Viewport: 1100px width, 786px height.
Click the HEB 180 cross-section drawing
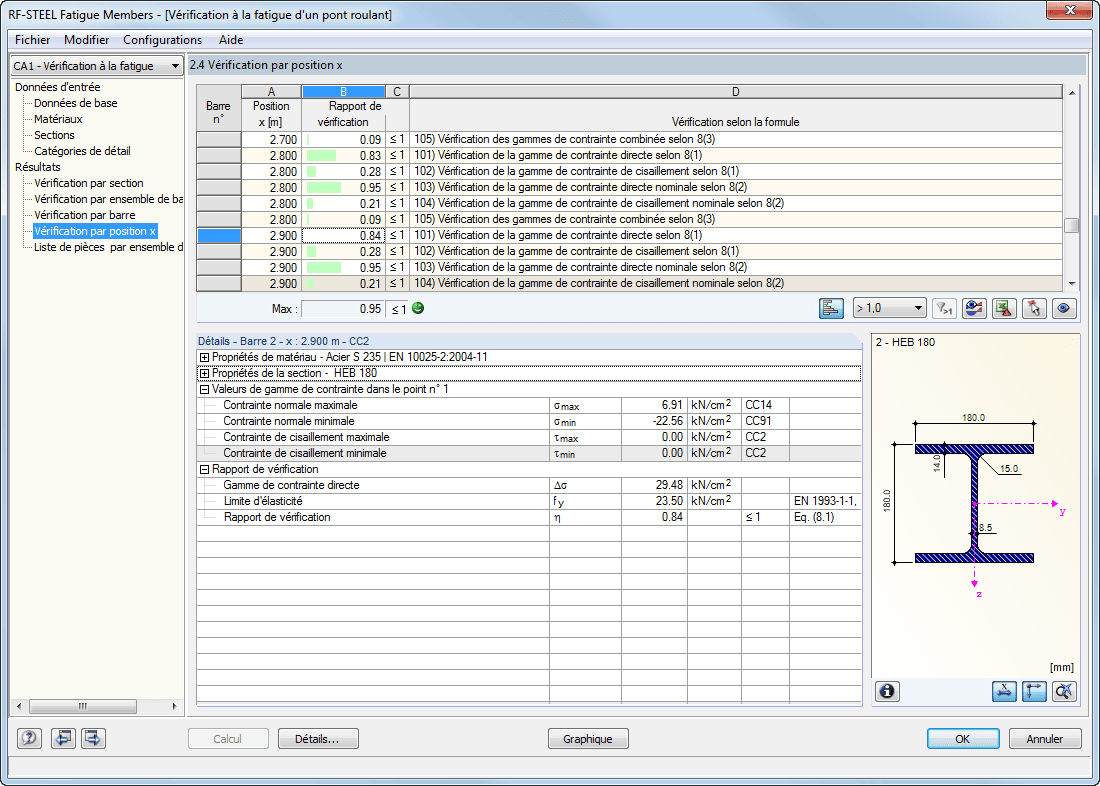pyautogui.click(x=974, y=502)
